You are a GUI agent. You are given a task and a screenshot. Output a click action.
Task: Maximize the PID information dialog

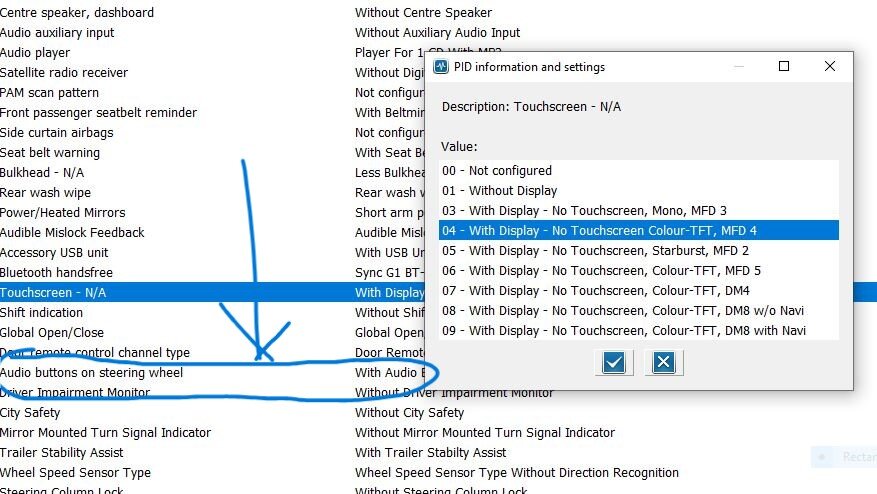[x=784, y=67]
